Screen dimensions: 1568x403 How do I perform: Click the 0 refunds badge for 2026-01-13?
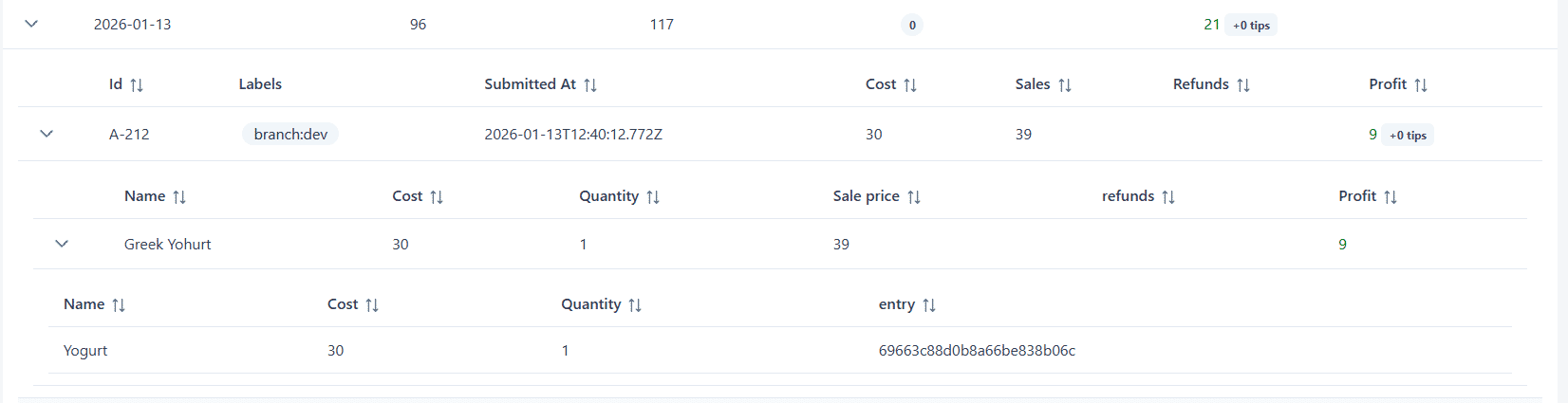(912, 26)
